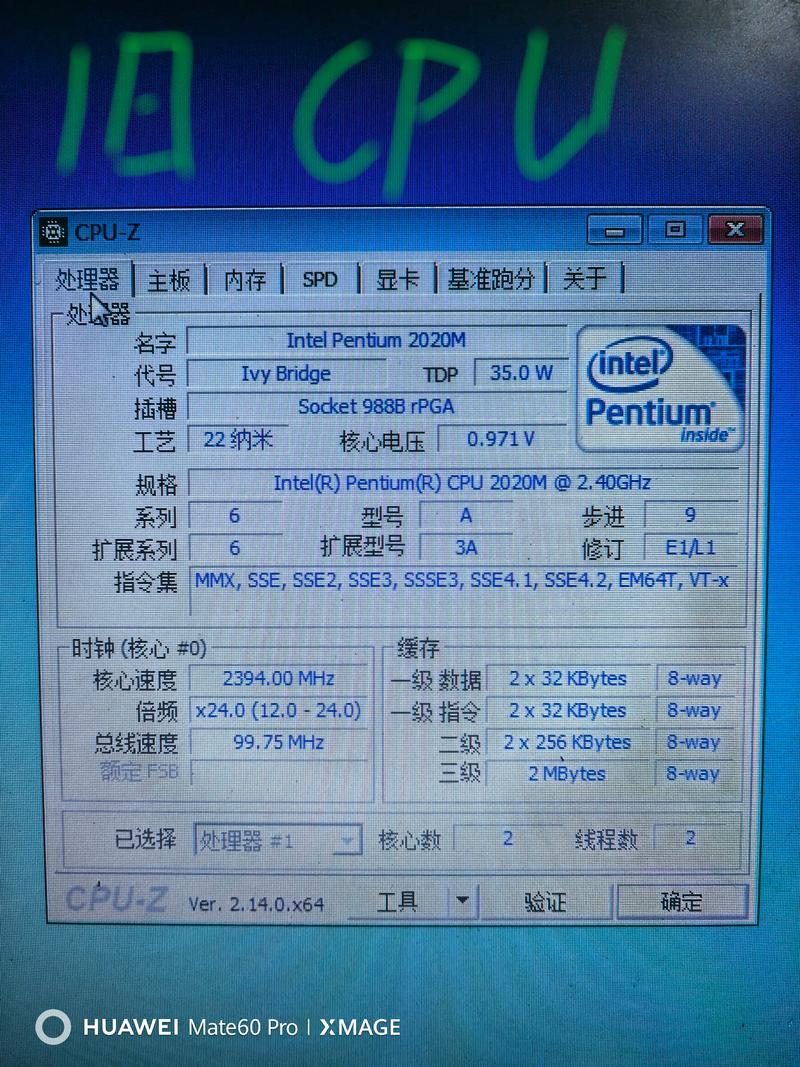
Task: Click the Intel Pentium Inside logo
Action: click(x=660, y=390)
